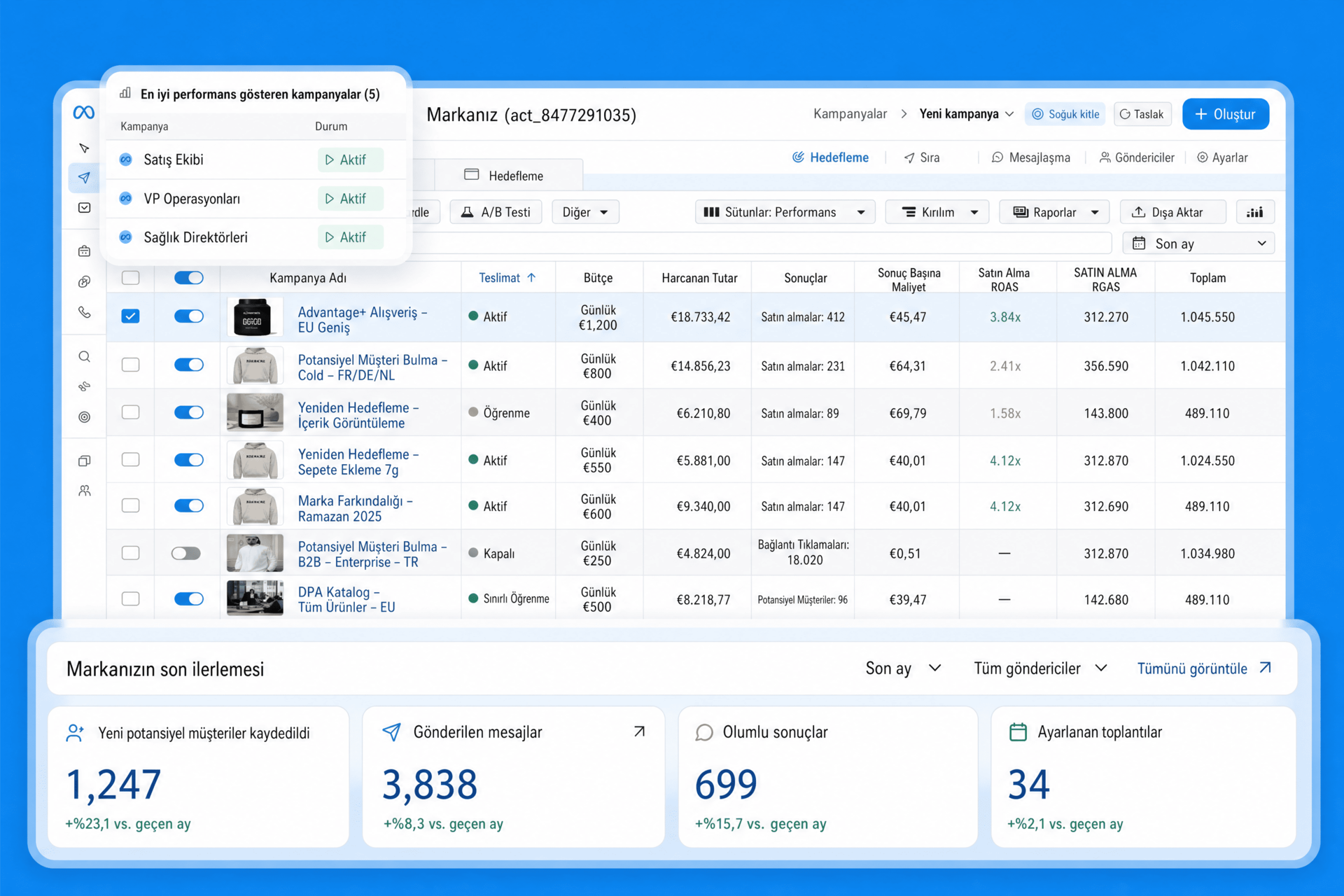Toggle the header master campaign switch

pos(188,278)
